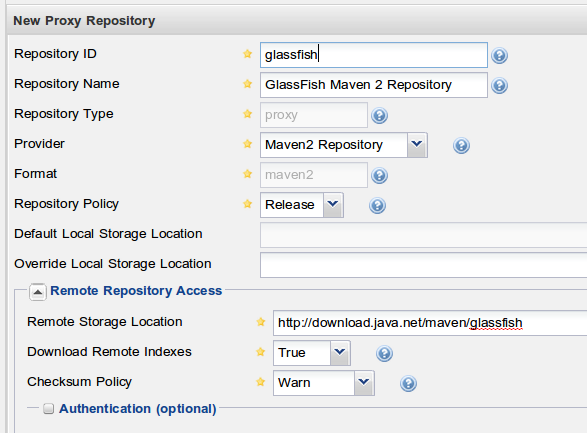Click the True value in Download Indexes

(302, 353)
